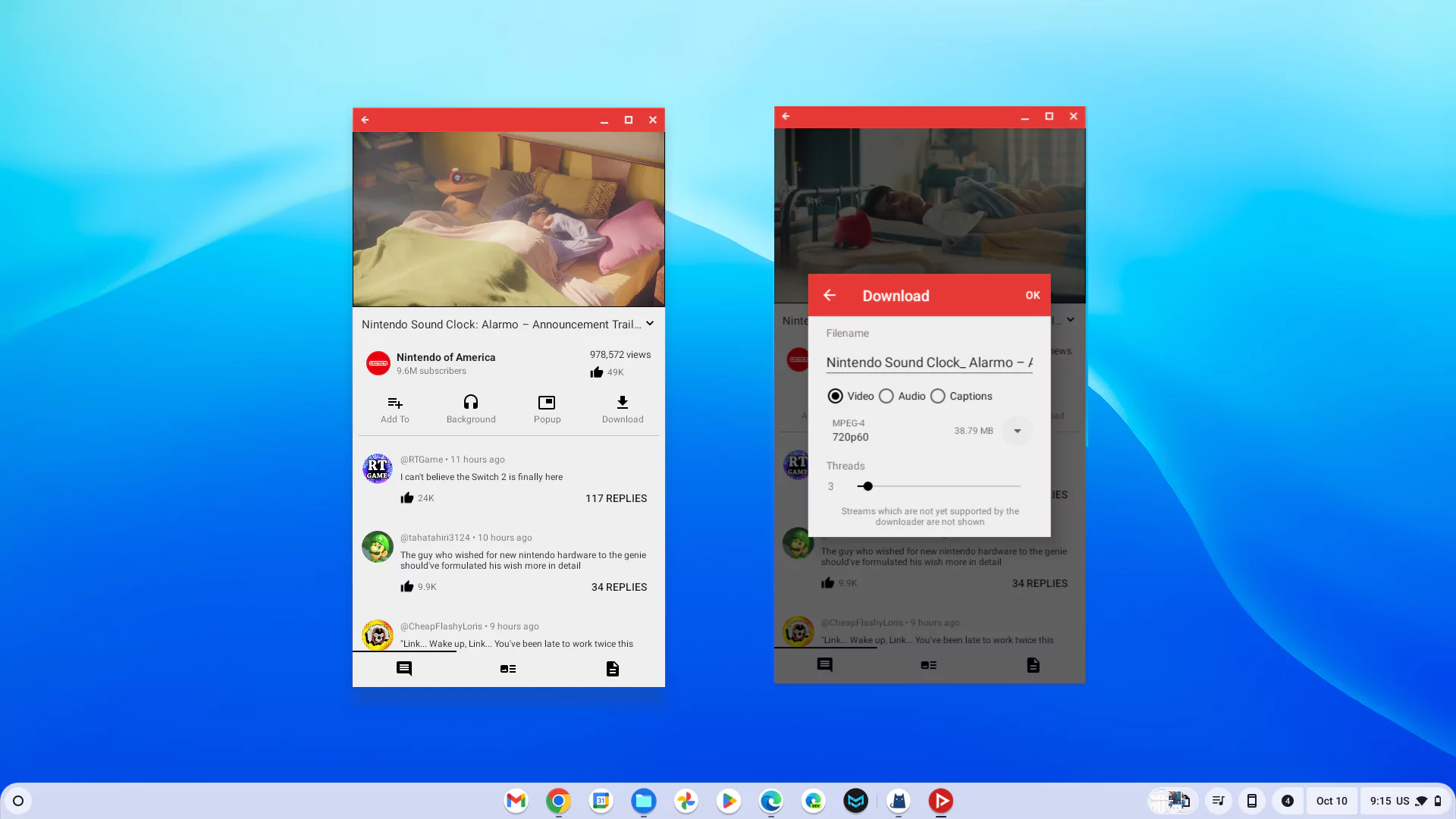Open the 720p60 quality dropdown arrow
The width and height of the screenshot is (1456, 819).
coord(1017,431)
